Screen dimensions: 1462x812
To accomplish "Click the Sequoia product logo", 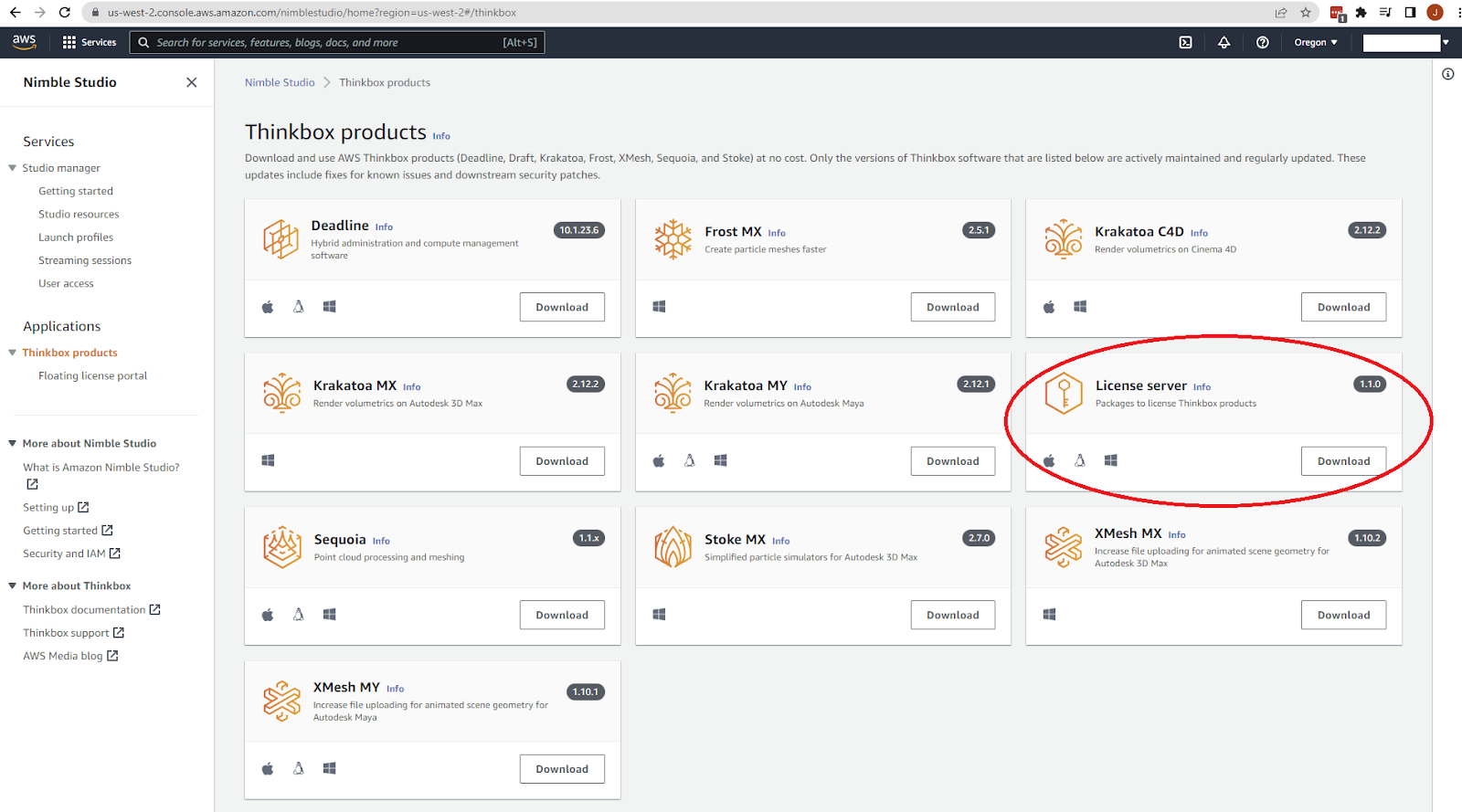I will (x=281, y=547).
